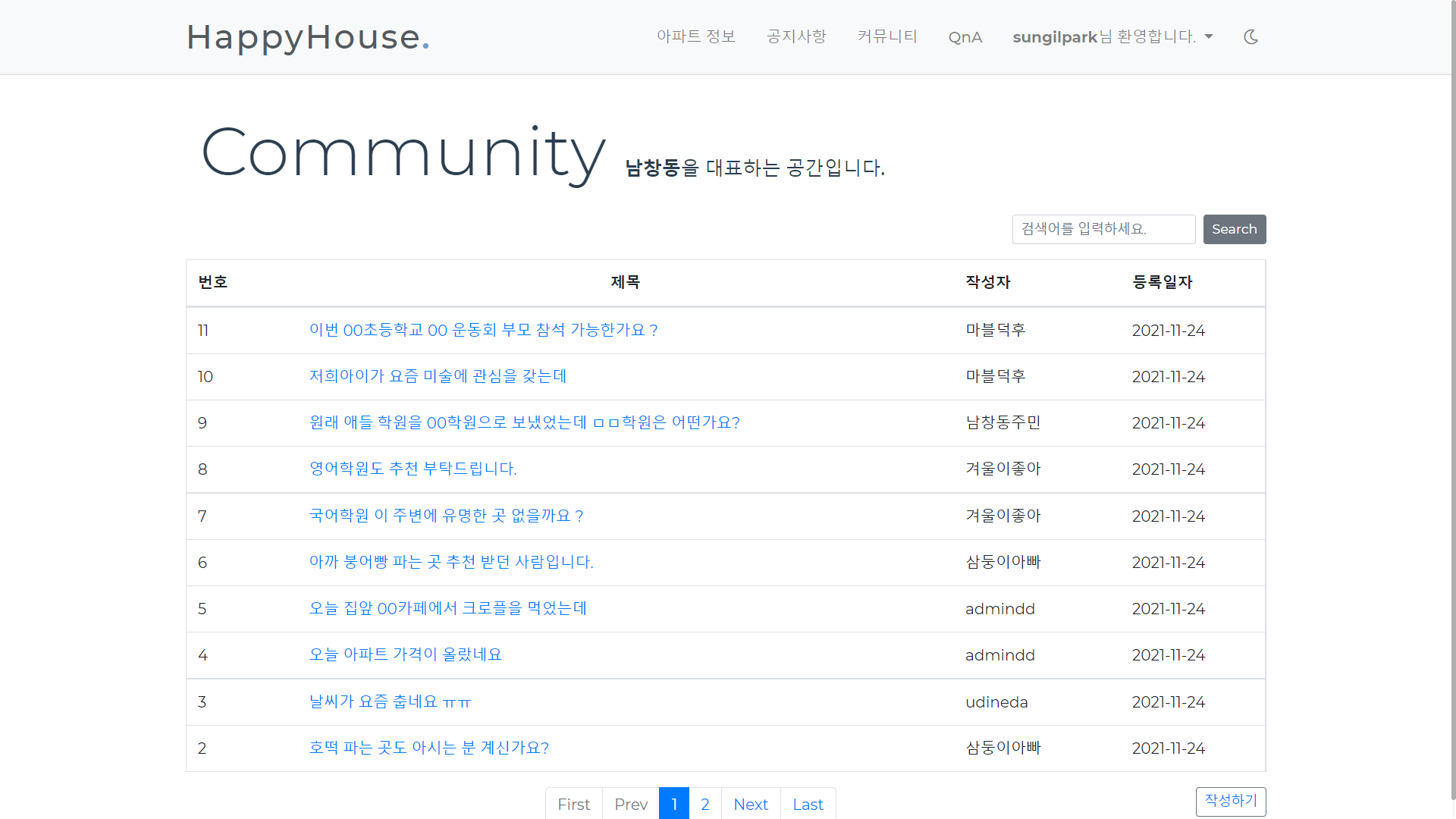Expand the user menu caret next to sungilpark

click(1207, 36)
